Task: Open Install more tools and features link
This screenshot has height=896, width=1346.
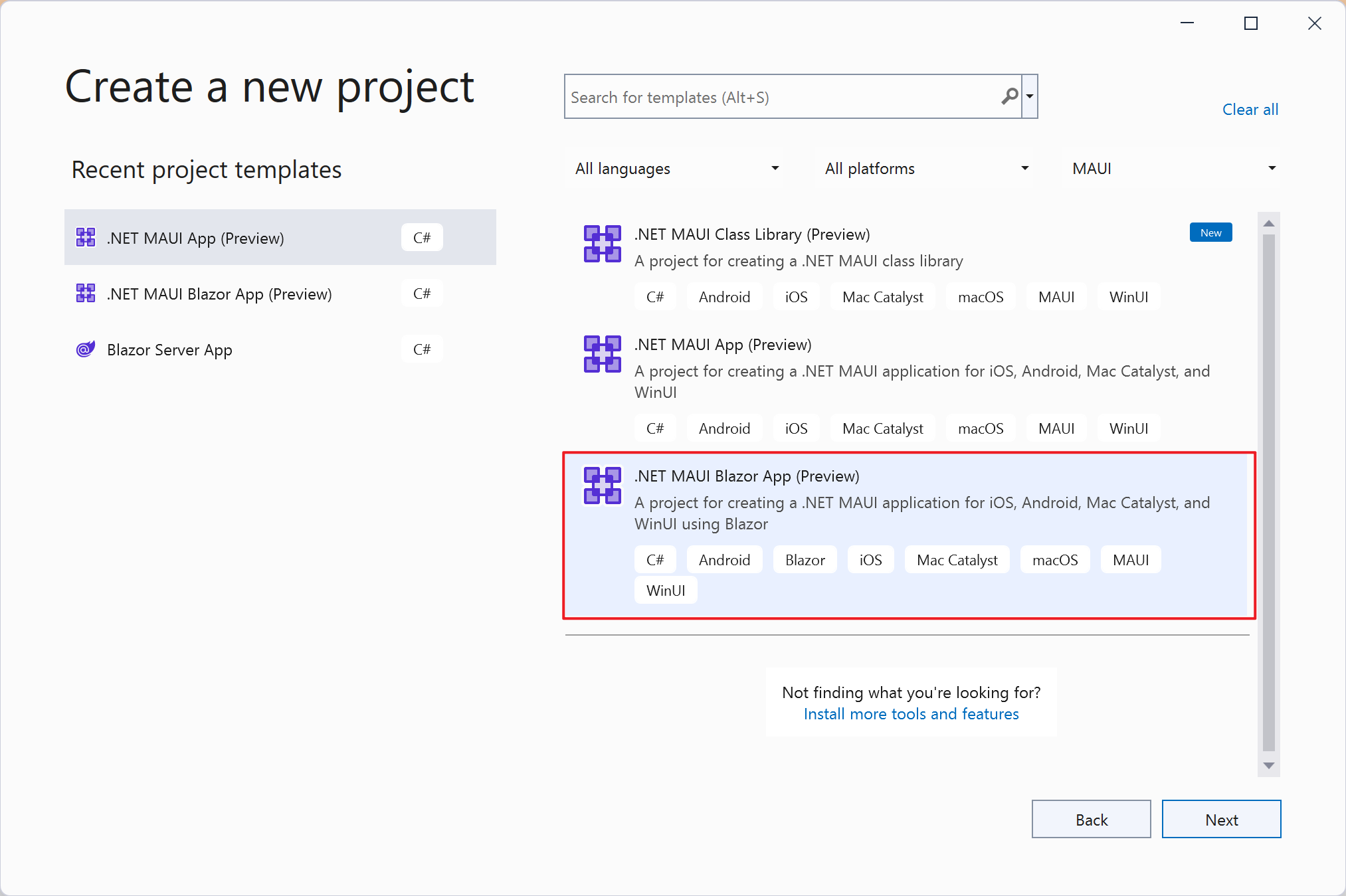Action: pos(911,714)
